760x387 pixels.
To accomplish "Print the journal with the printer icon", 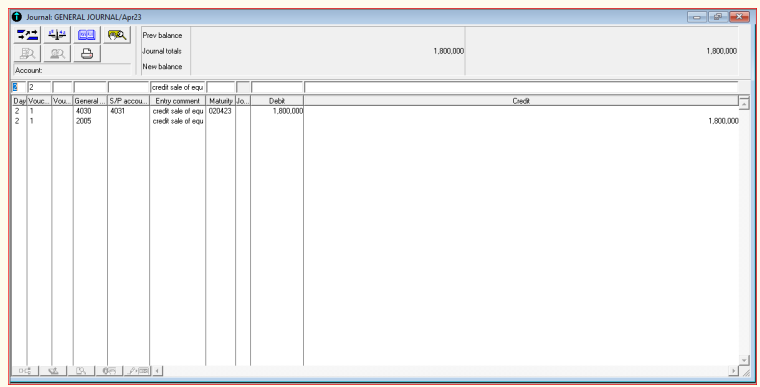I will click(x=87, y=53).
